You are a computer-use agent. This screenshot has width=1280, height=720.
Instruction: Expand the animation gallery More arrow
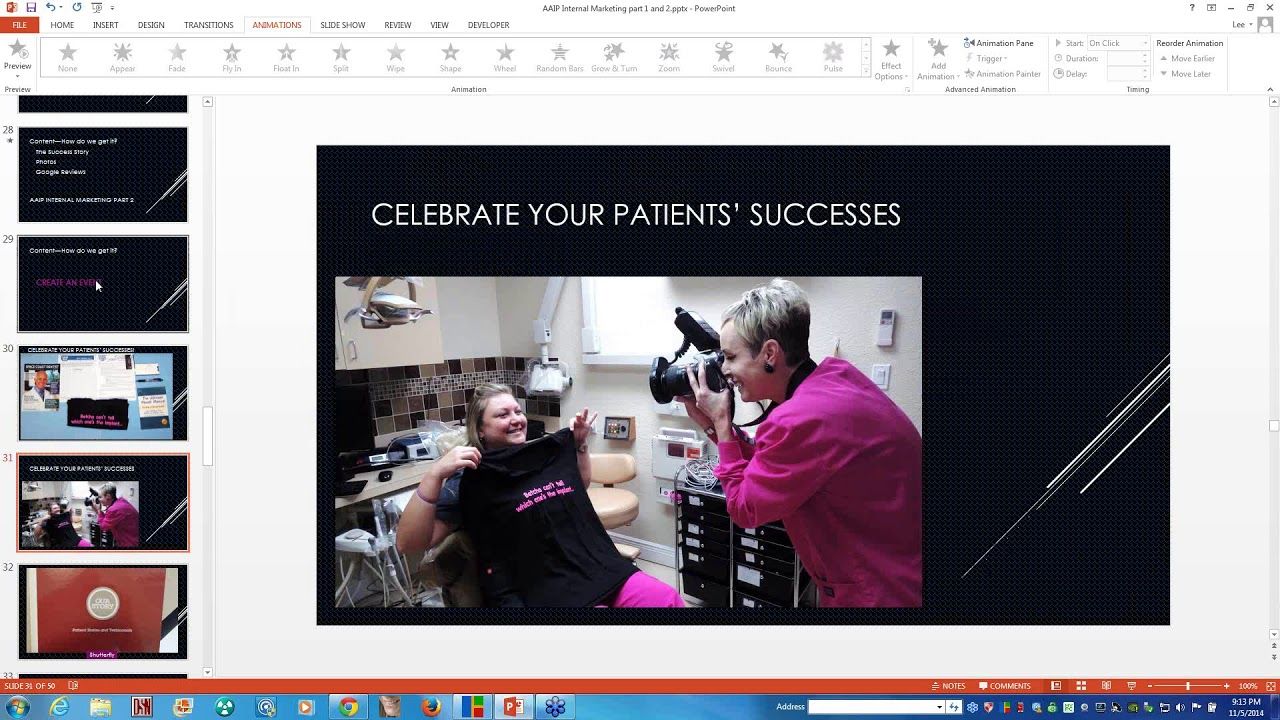coord(866,73)
